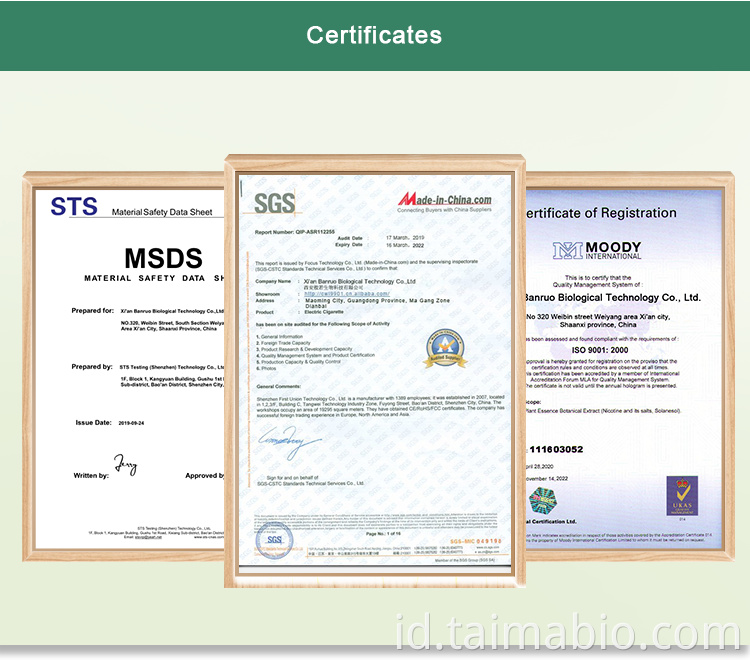This screenshot has width=750, height=660.
Task: Click the blue Audited Supplier seal
Action: pyautogui.click(x=449, y=344)
